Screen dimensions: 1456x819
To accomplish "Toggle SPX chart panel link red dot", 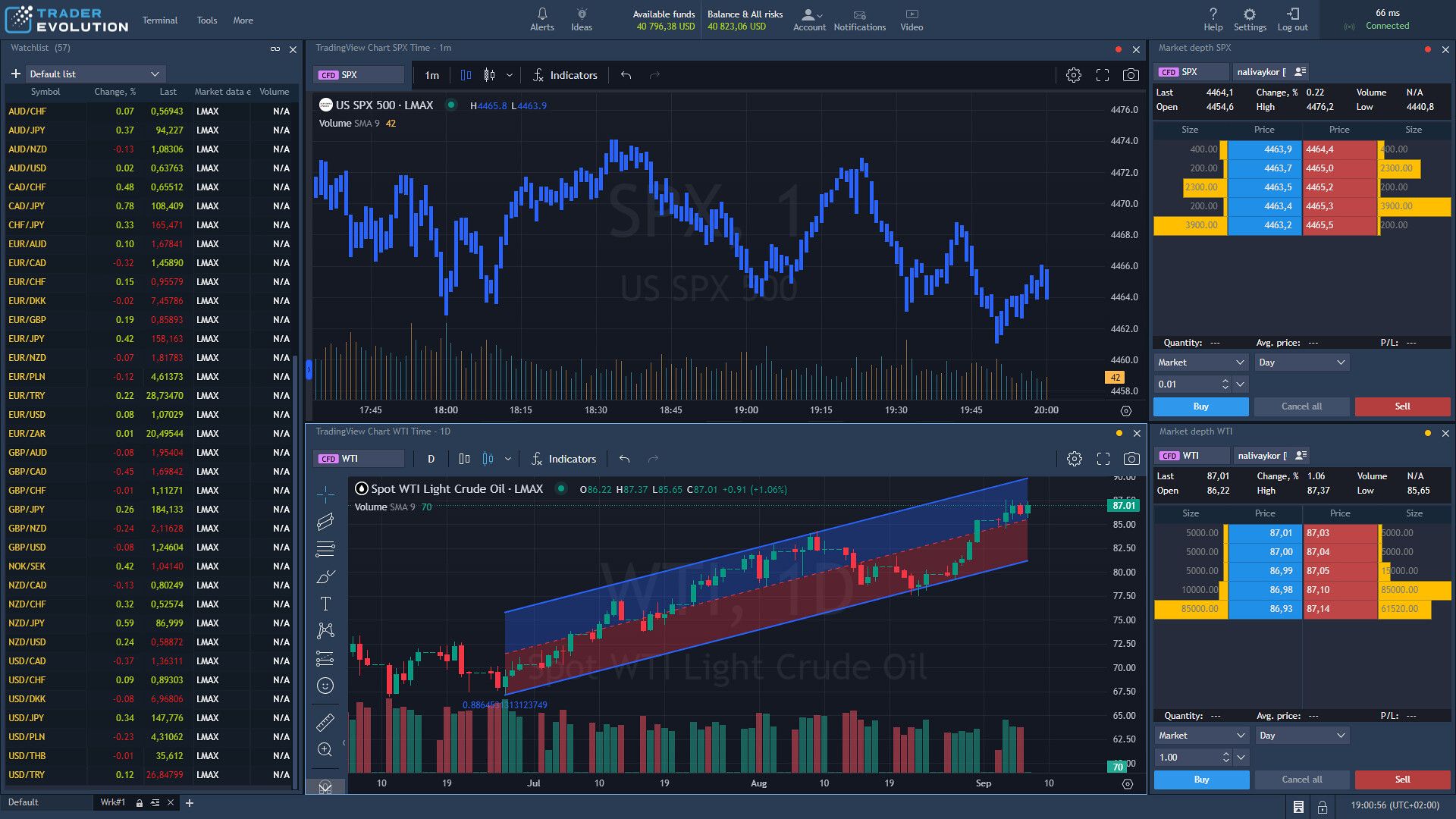I will [1118, 49].
